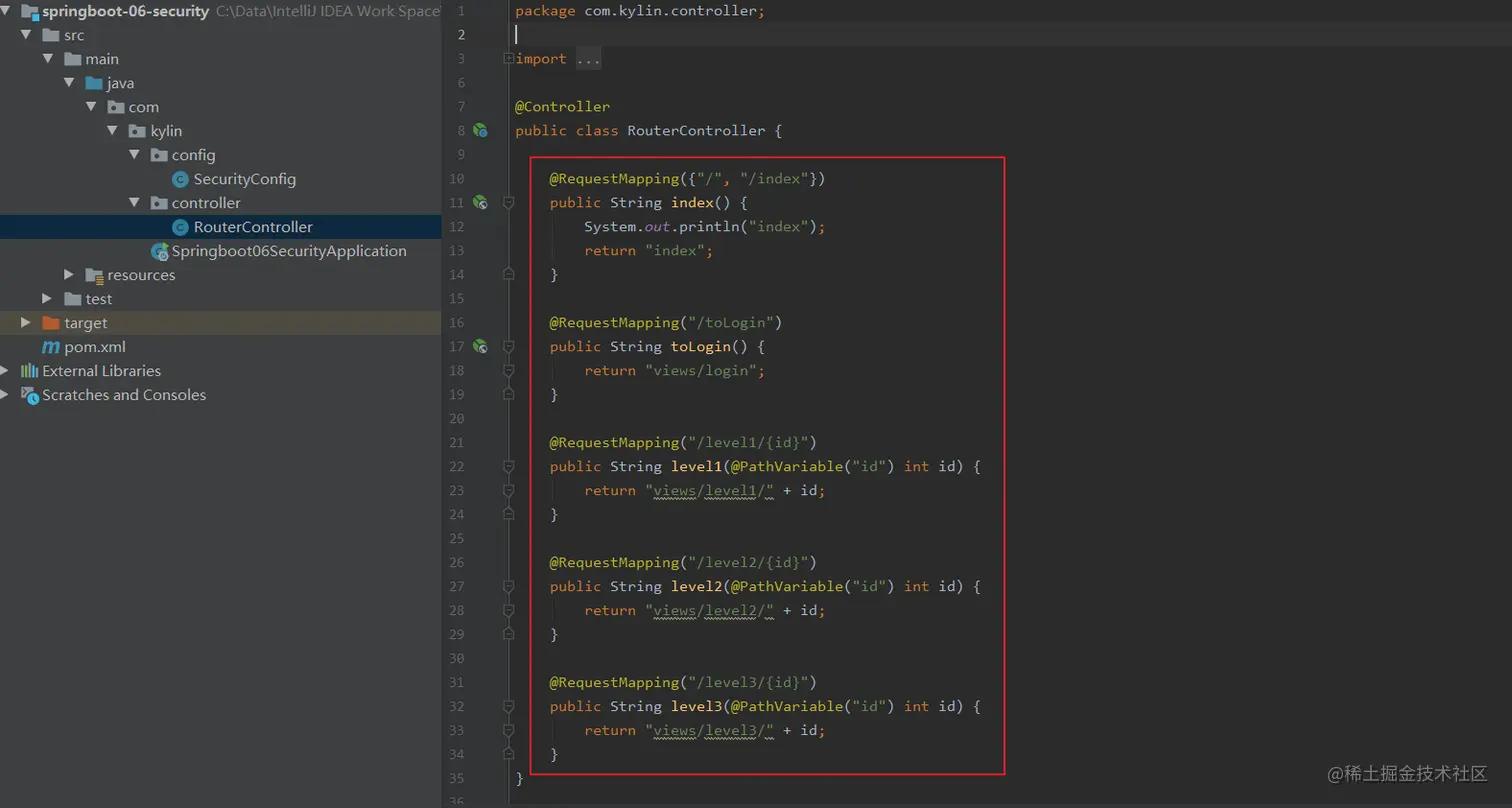Click the External Libraries icon
Screen dimensions: 1512x808
(29, 371)
